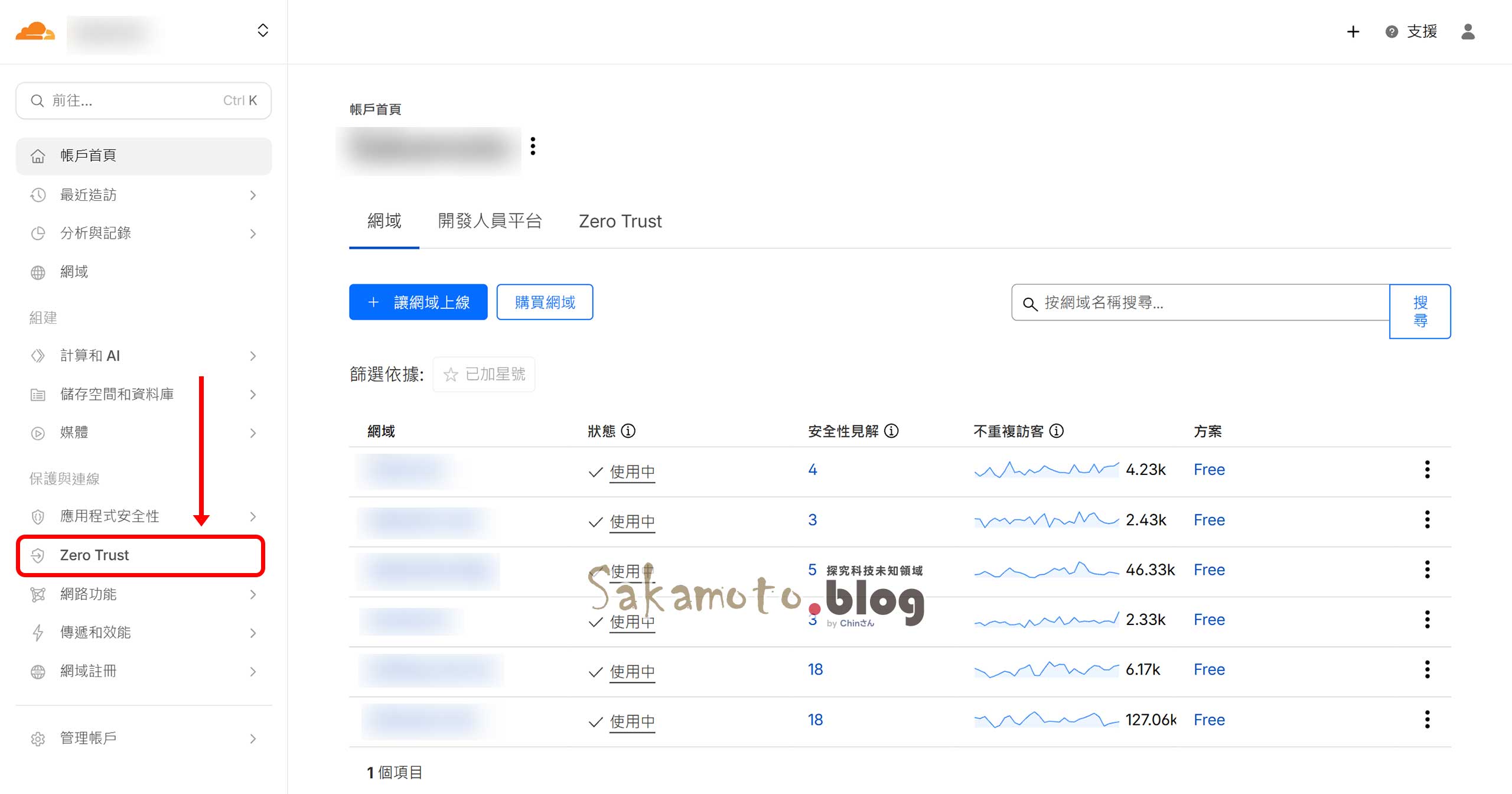Image resolution: width=1512 pixels, height=794 pixels.
Task: Toggle the 已加星號 starred filter
Action: coord(484,374)
